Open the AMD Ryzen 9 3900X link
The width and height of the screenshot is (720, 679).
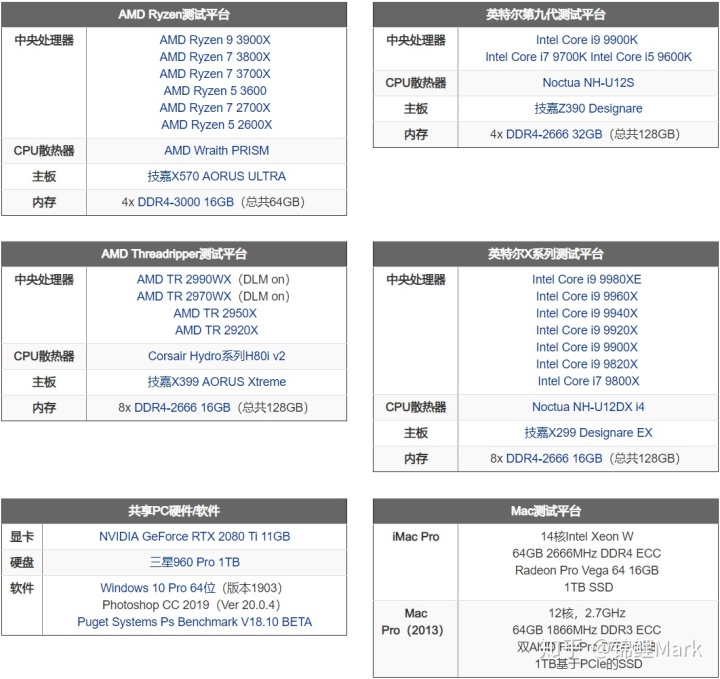click(x=215, y=40)
